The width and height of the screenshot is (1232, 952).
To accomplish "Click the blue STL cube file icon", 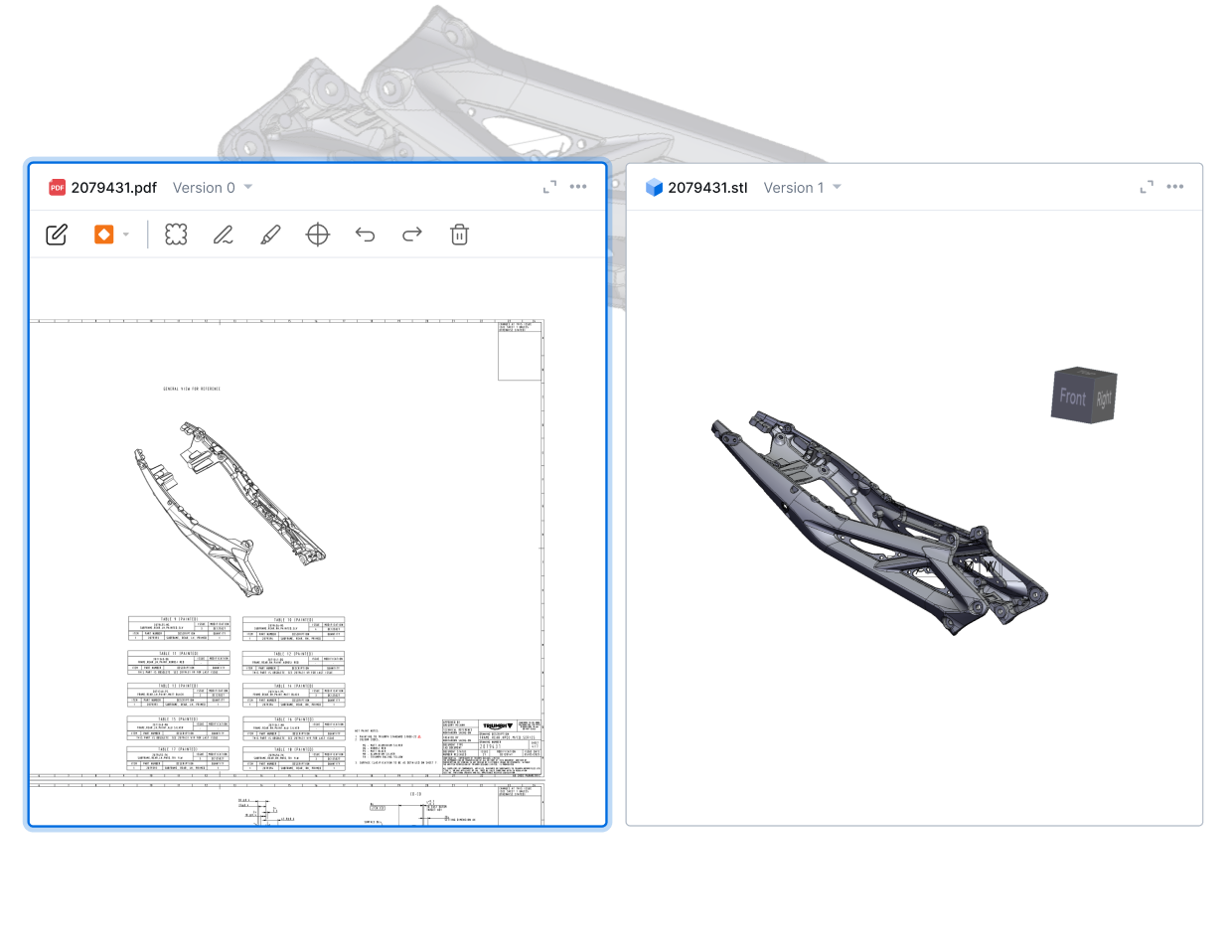I will coord(654,188).
